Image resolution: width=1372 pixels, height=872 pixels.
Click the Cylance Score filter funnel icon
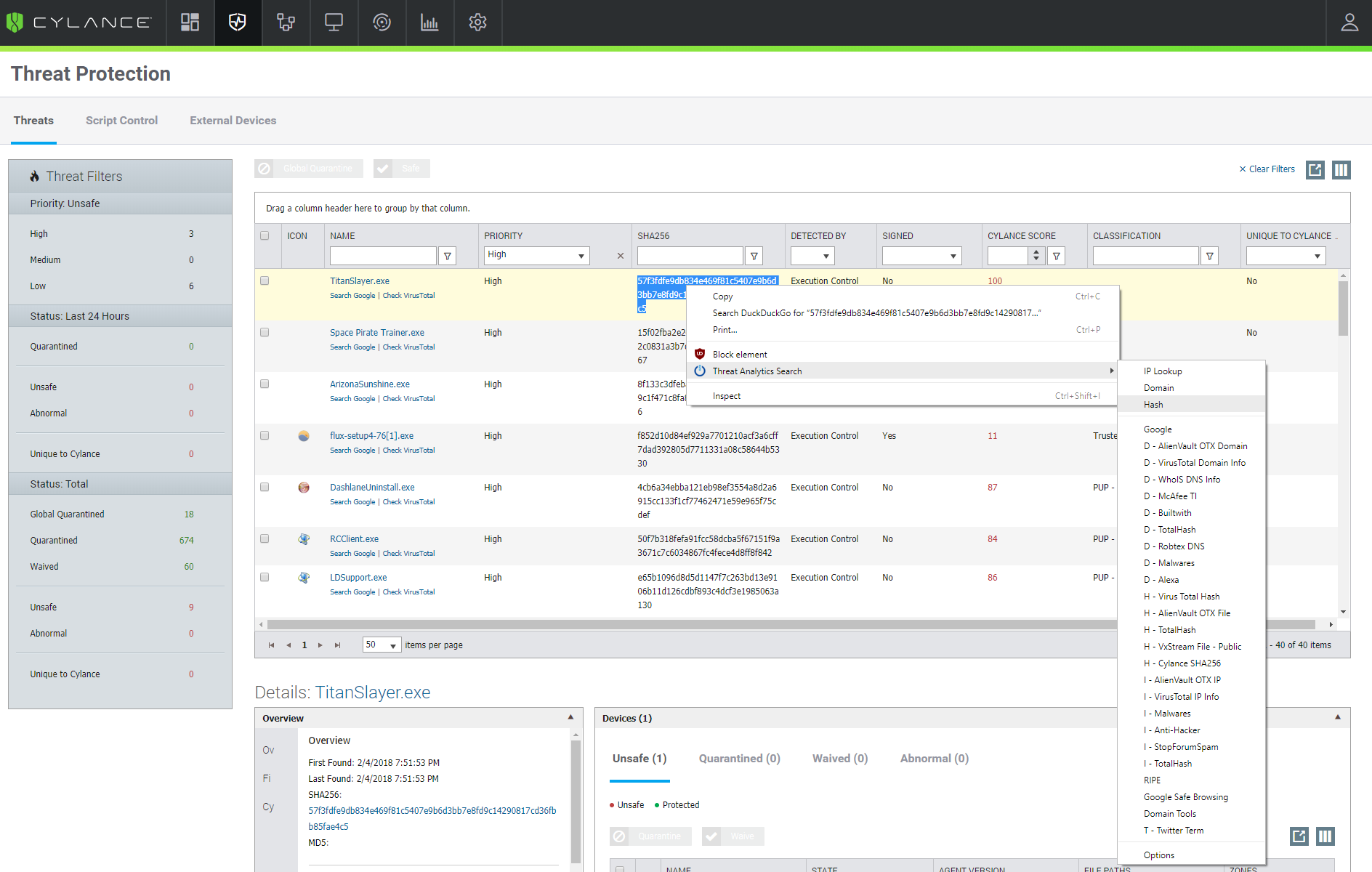[1057, 256]
